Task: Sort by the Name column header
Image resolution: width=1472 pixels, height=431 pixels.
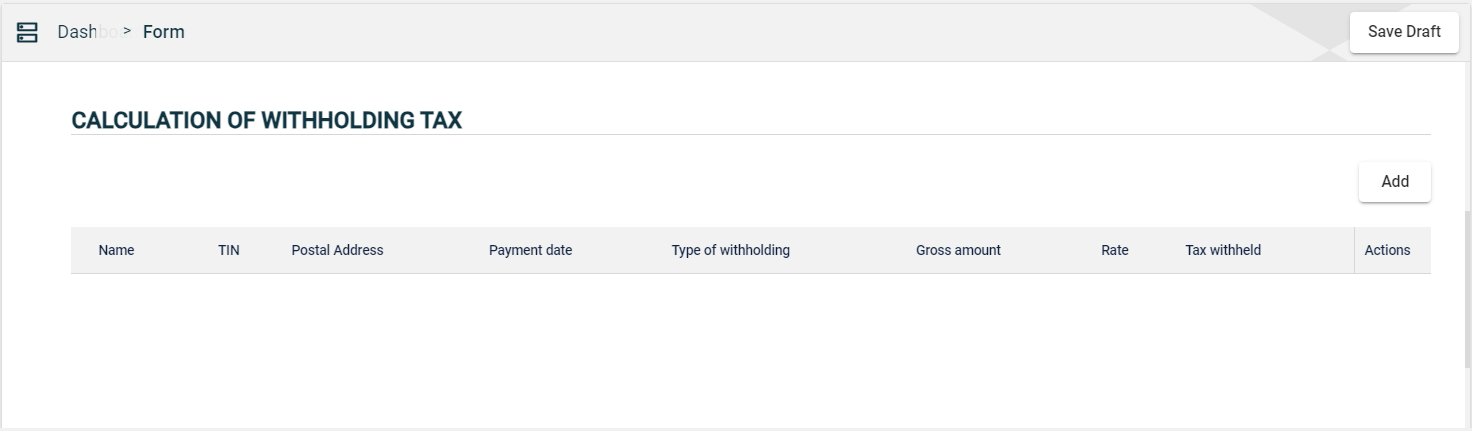Action: (116, 250)
